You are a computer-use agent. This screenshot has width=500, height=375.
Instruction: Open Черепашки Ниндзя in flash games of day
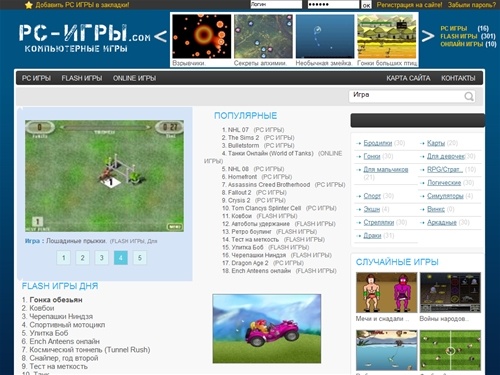coord(61,316)
